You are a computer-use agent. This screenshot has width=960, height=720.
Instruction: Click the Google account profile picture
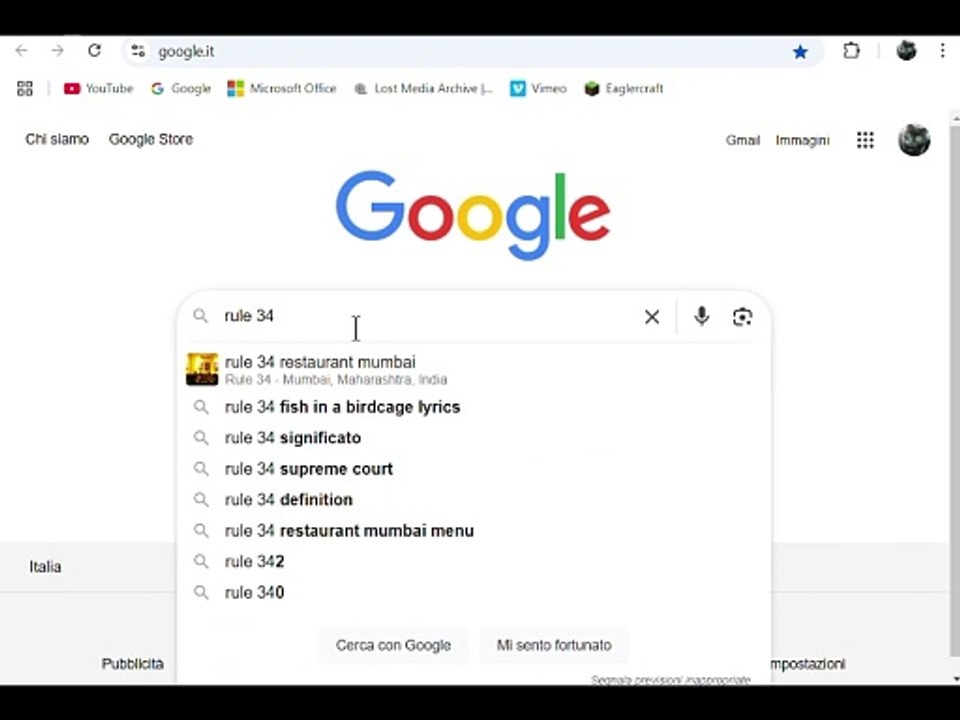[x=914, y=140]
